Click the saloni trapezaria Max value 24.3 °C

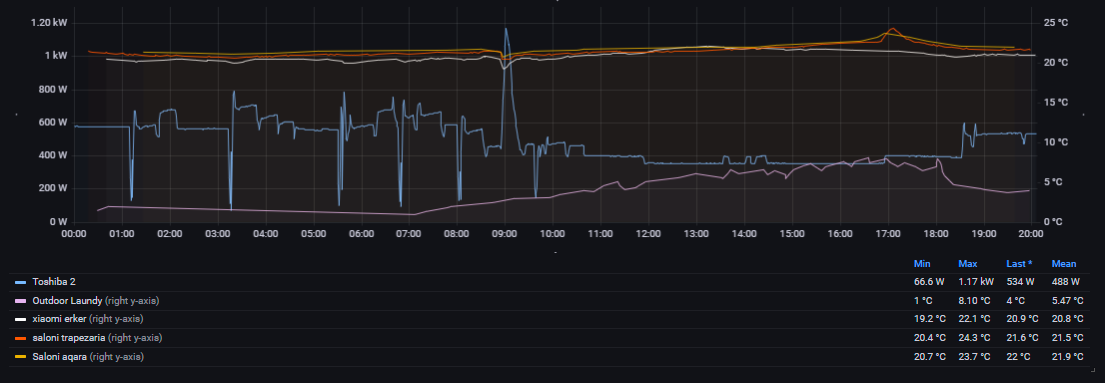point(975,339)
